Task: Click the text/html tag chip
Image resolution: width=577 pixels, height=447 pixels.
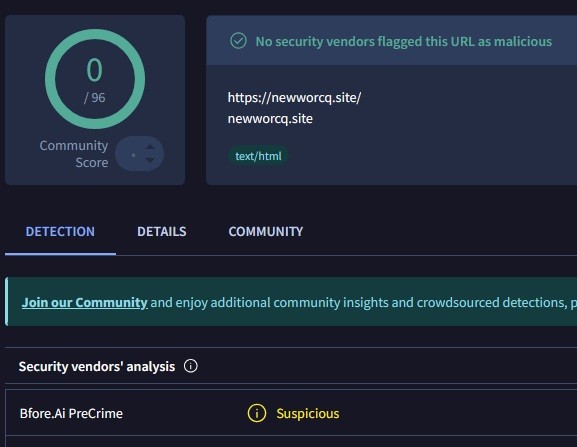Action: [258, 156]
